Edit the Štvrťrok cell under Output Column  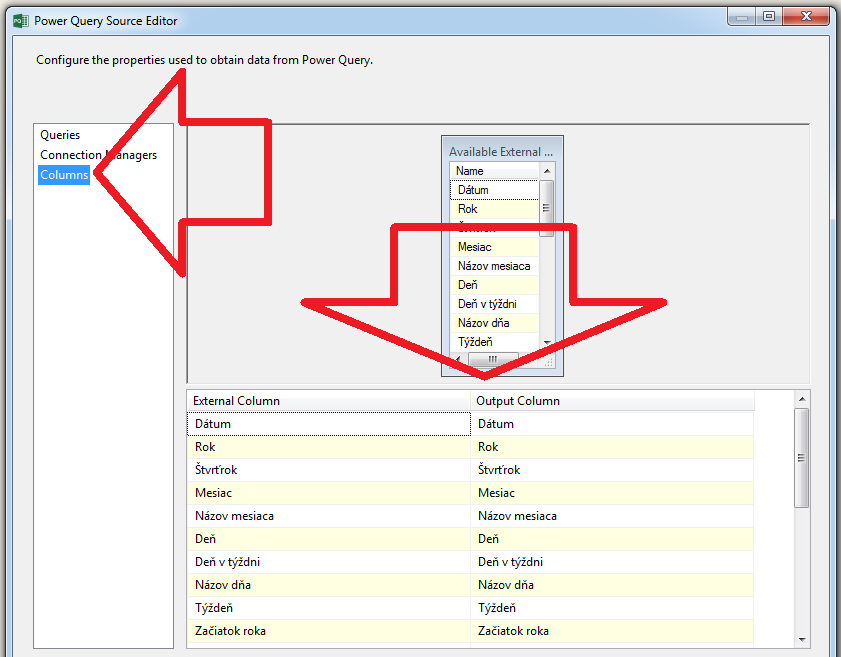click(x=613, y=470)
